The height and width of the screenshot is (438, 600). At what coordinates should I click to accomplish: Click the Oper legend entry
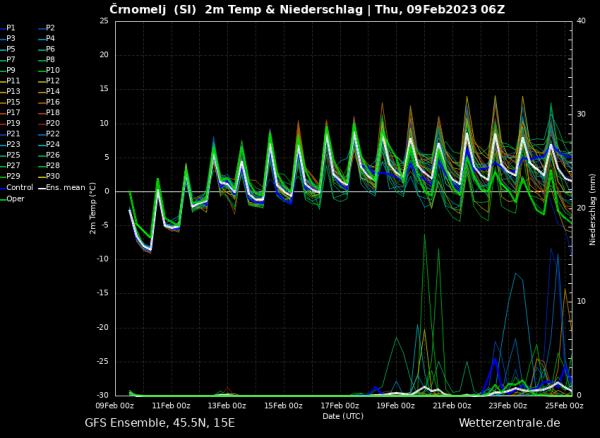pyautogui.click(x=12, y=199)
